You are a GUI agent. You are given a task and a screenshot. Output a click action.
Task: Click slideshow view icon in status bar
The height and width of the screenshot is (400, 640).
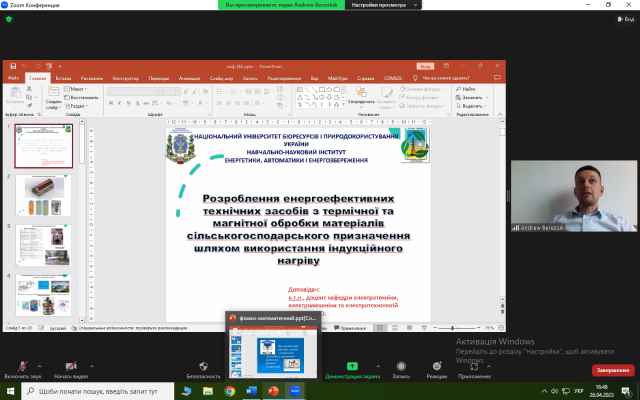click(424, 328)
